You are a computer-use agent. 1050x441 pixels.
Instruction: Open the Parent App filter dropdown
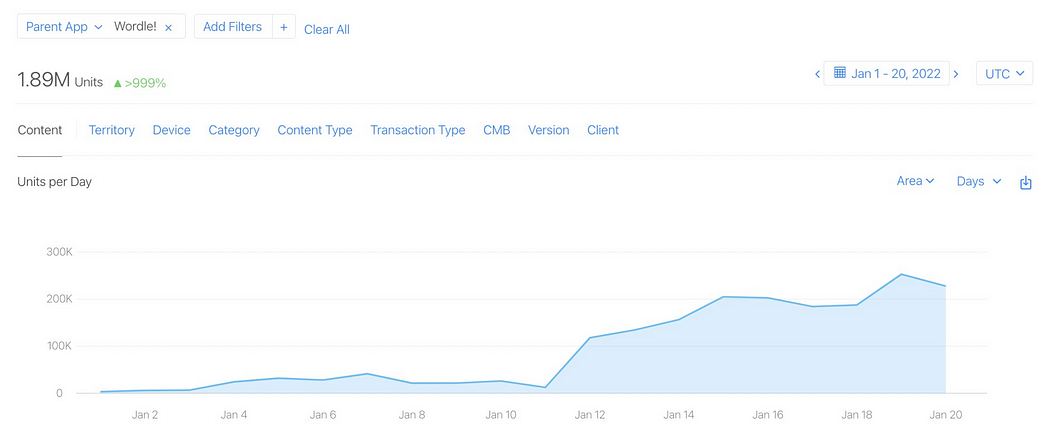pyautogui.click(x=64, y=27)
